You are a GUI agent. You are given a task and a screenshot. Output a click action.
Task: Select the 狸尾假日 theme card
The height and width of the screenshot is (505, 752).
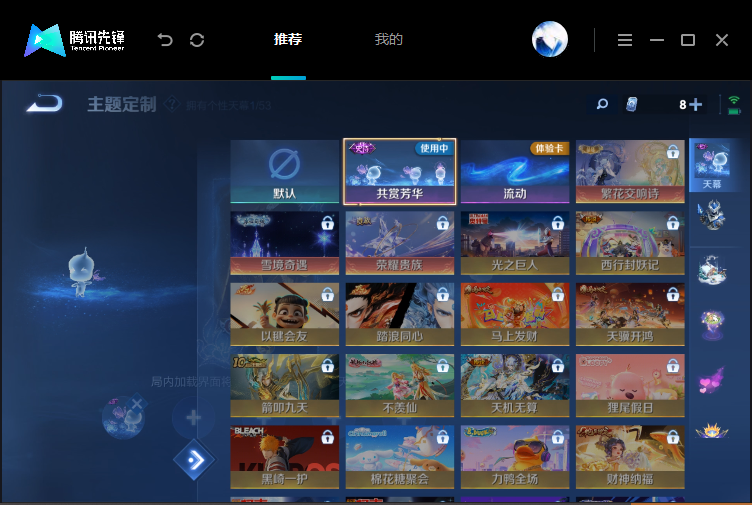point(630,386)
